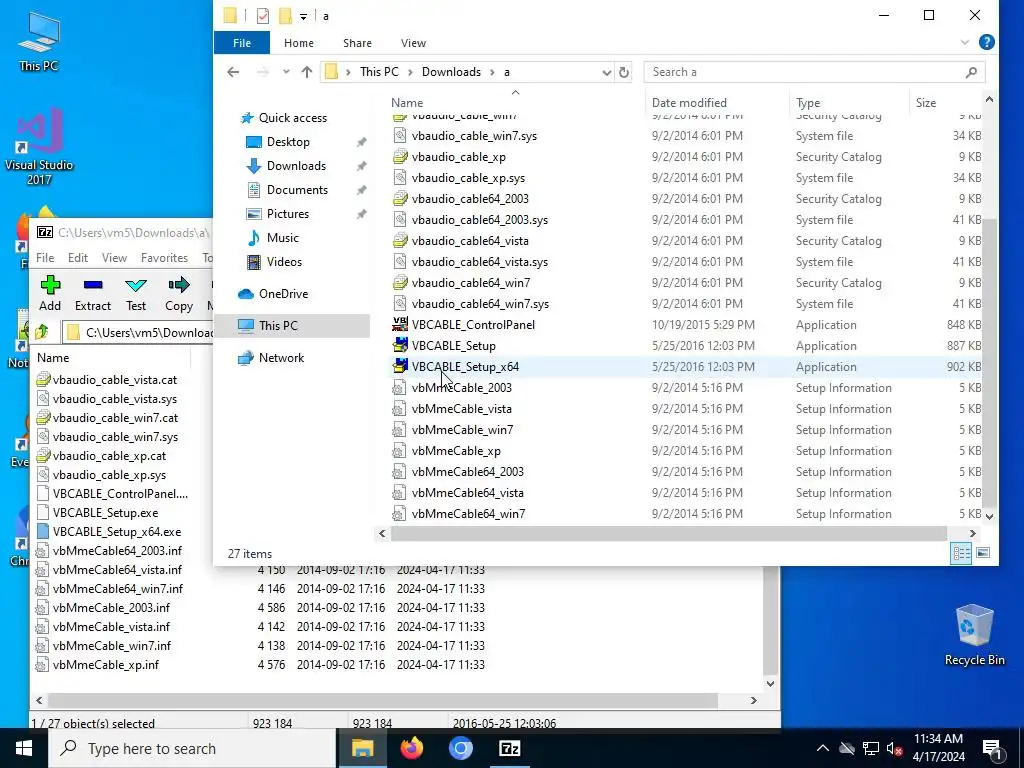The image size is (1024, 768).
Task: Click the Explorer horizontal scrollbar
Action: (668, 534)
